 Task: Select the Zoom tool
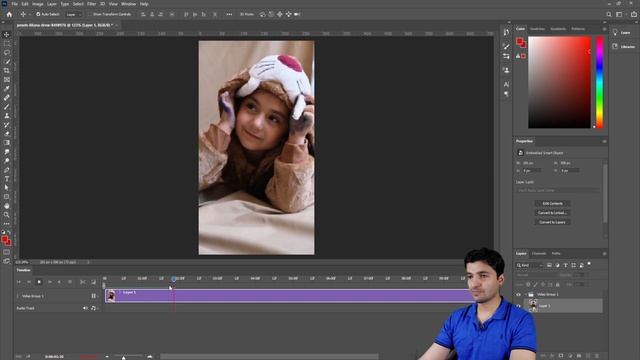[x=7, y=215]
